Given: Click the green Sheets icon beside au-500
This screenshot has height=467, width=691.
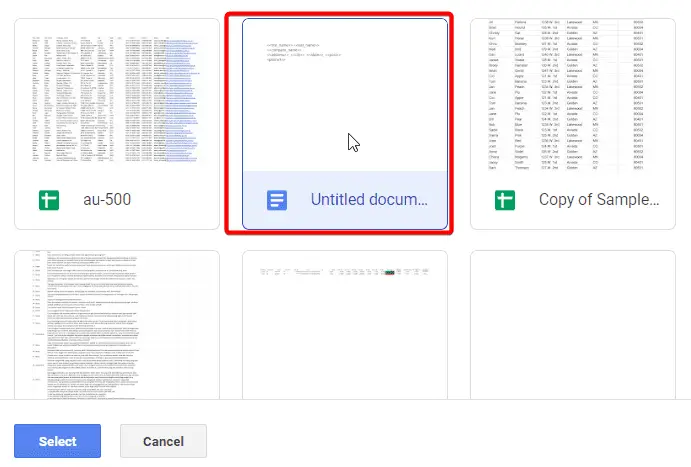Looking at the screenshot, I should (49, 200).
